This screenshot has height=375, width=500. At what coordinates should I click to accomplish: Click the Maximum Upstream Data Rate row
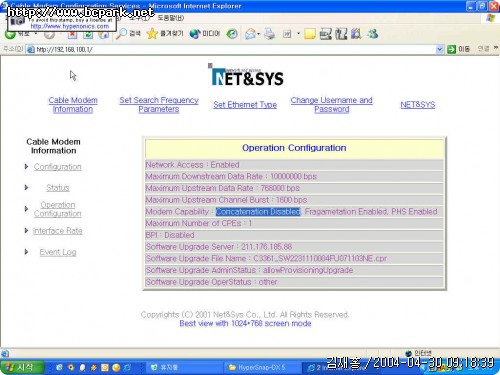point(294,188)
